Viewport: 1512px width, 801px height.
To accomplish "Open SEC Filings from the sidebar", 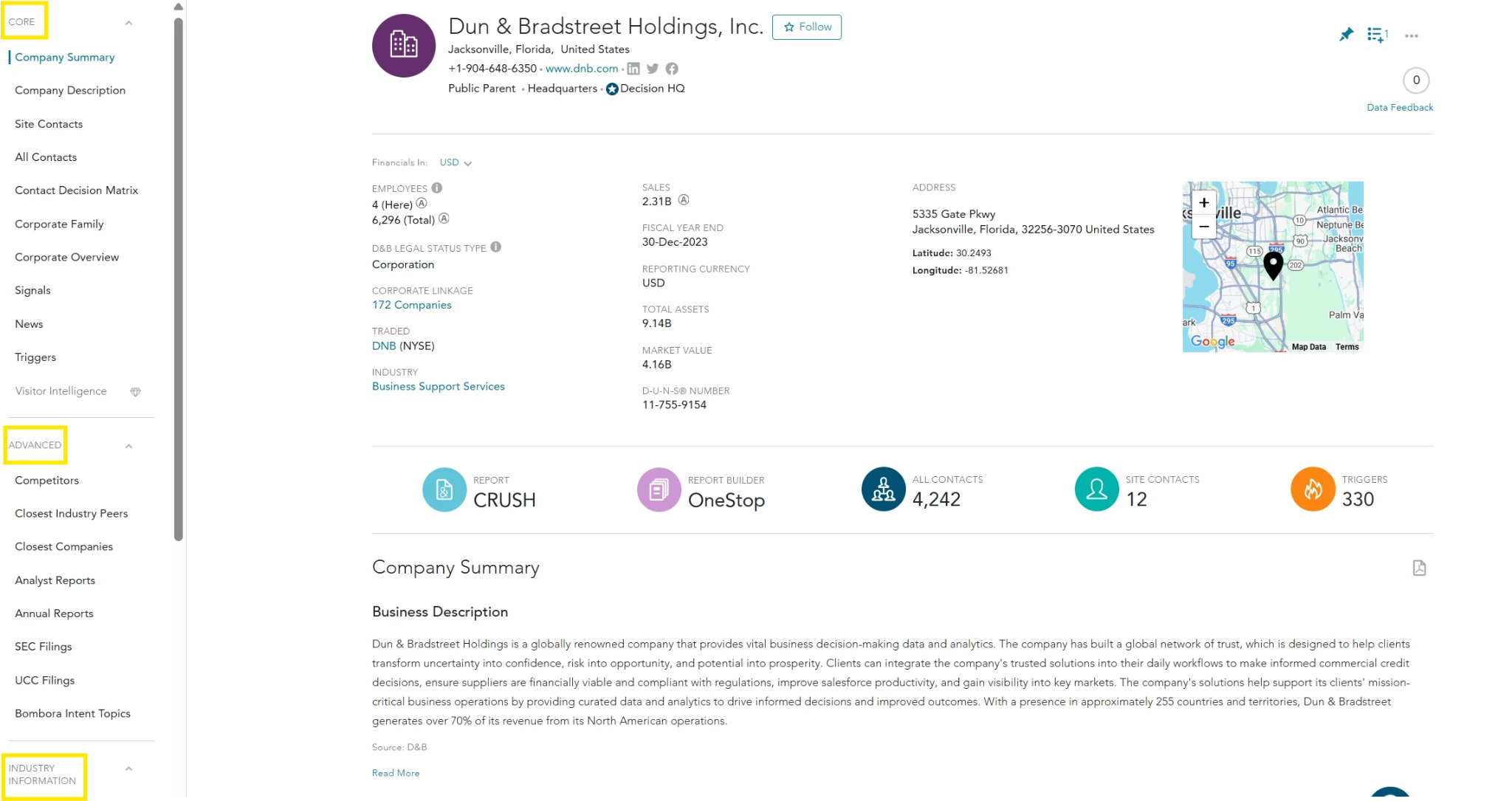I will point(44,647).
